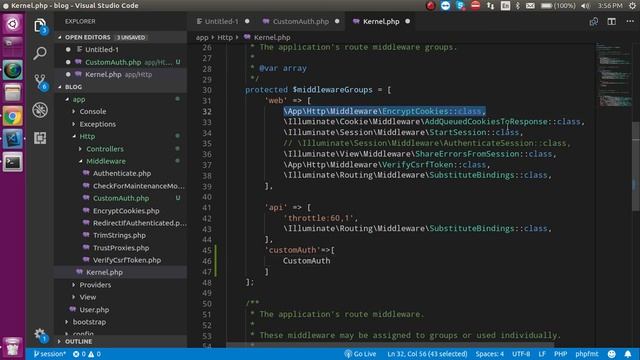Click the feedback smiley in status bar
The width and height of the screenshot is (640, 360).
pyautogui.click(x=611, y=354)
